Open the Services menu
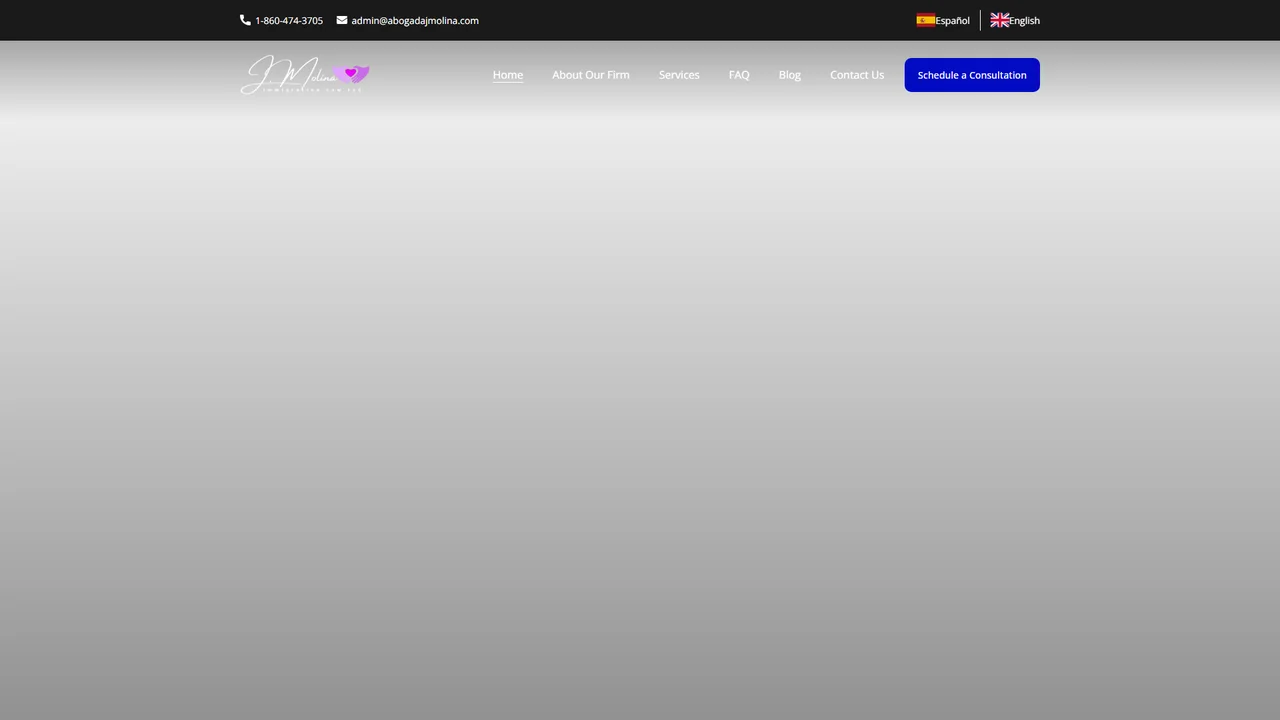Viewport: 1280px width, 720px height. tap(679, 75)
